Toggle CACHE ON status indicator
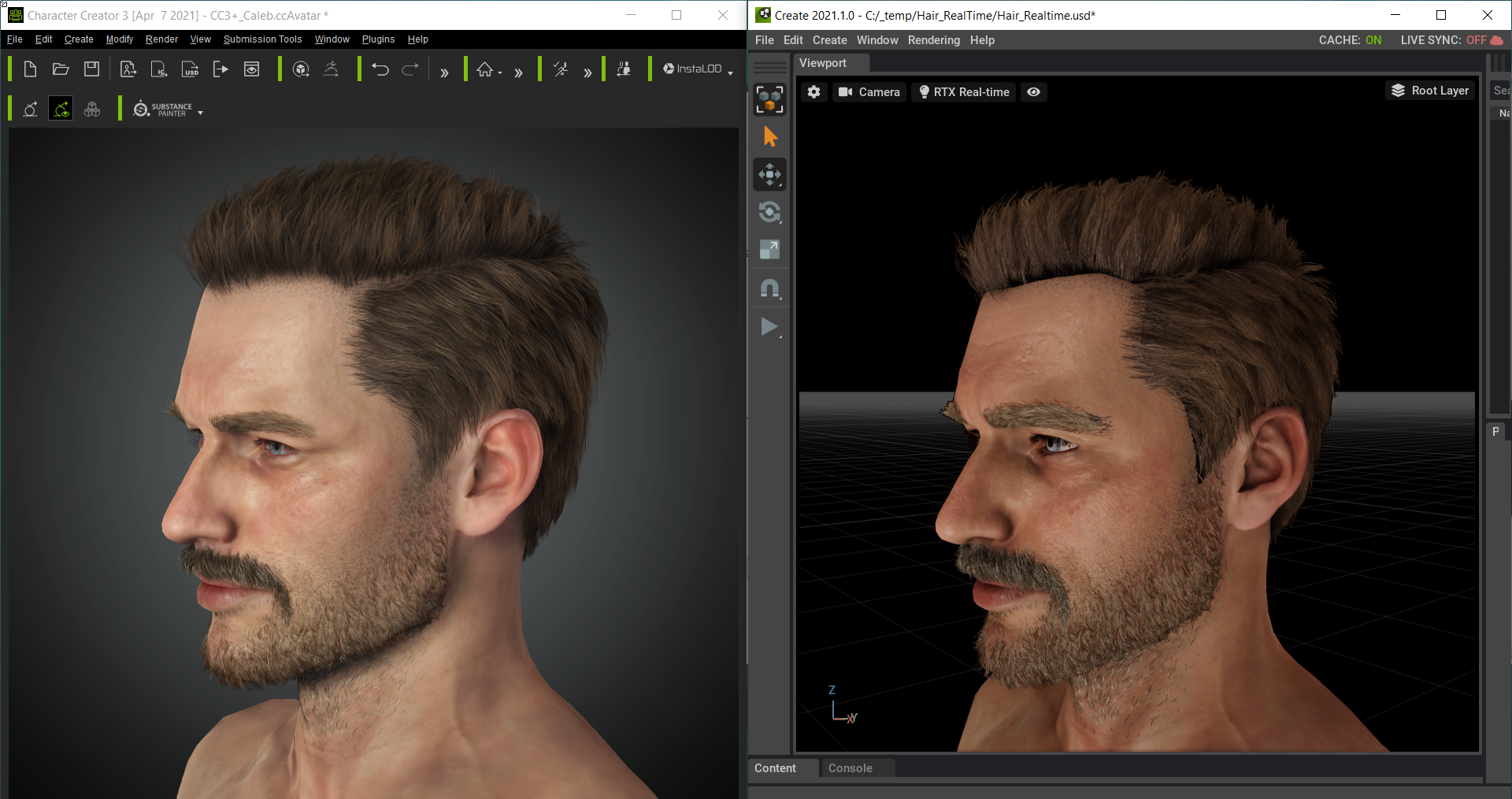Screen dimensions: 1512x799 (x=1350, y=40)
